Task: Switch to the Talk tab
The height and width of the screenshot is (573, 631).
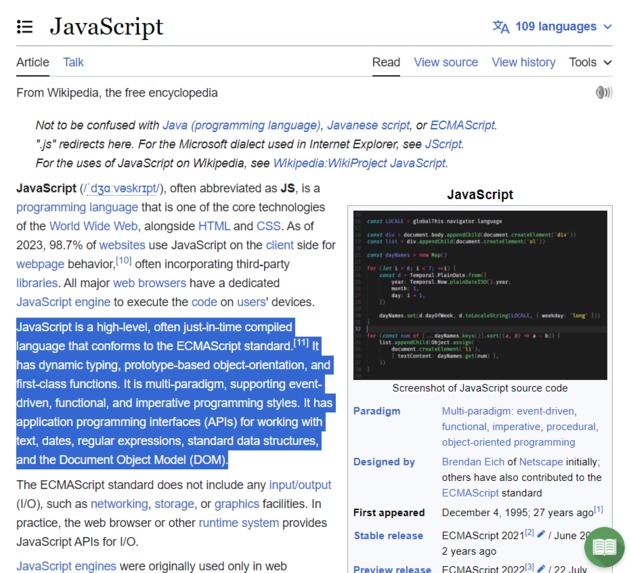Action: (x=73, y=62)
